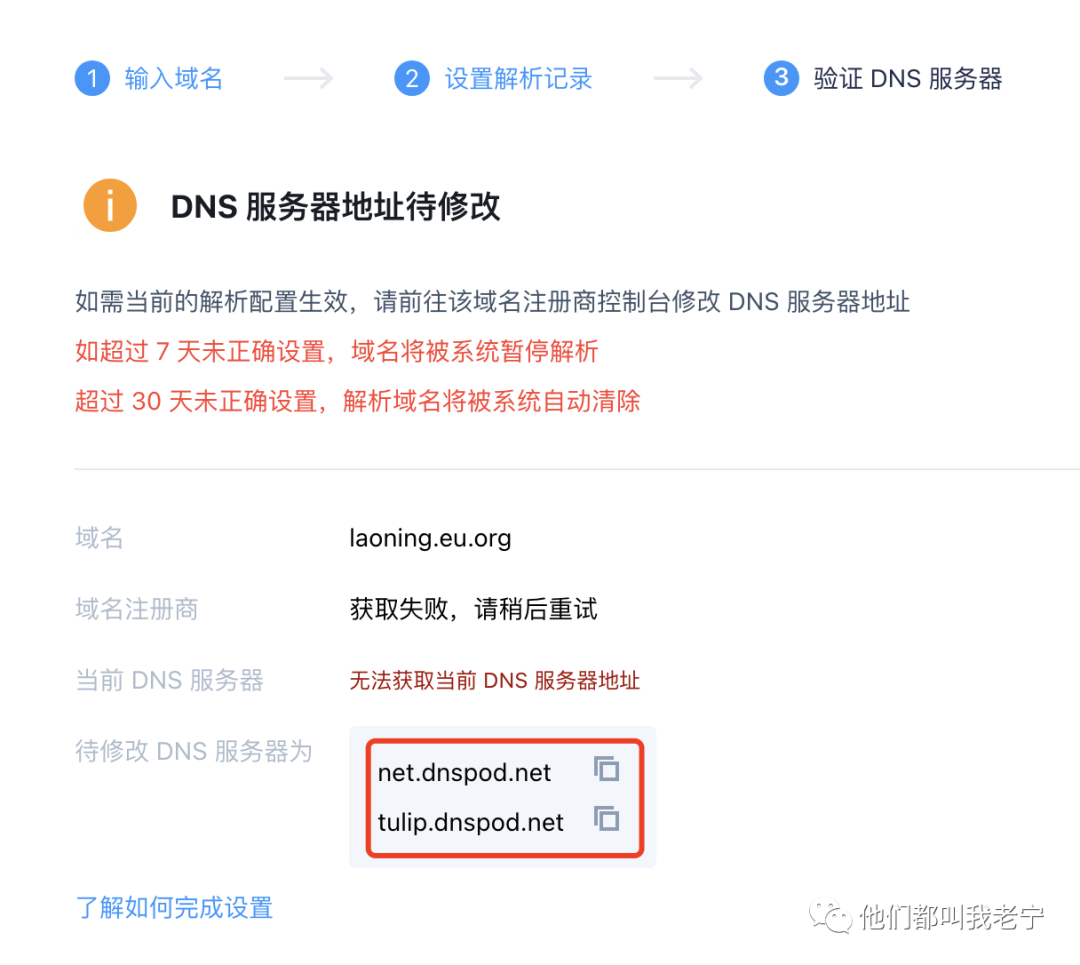Click the orange info warning icon
This screenshot has width=1080, height=965.
pos(110,205)
